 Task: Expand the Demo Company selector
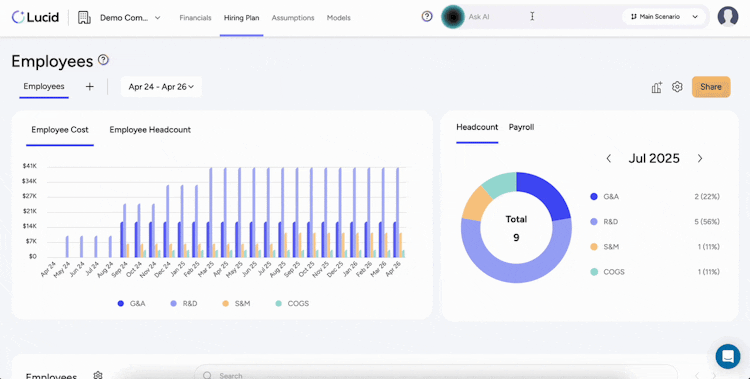130,18
